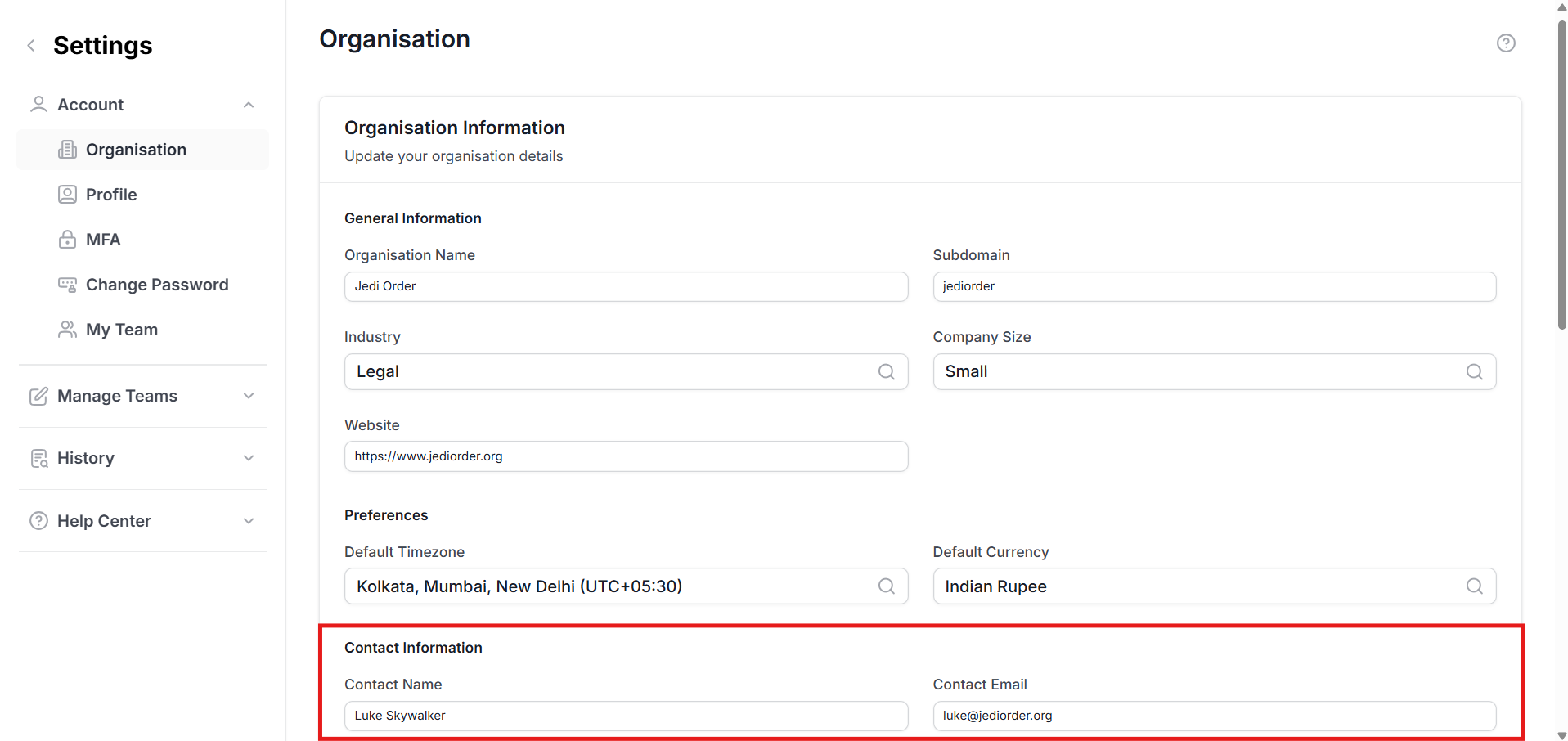
Task: Click search icon in Default Timezone field
Action: (886, 586)
